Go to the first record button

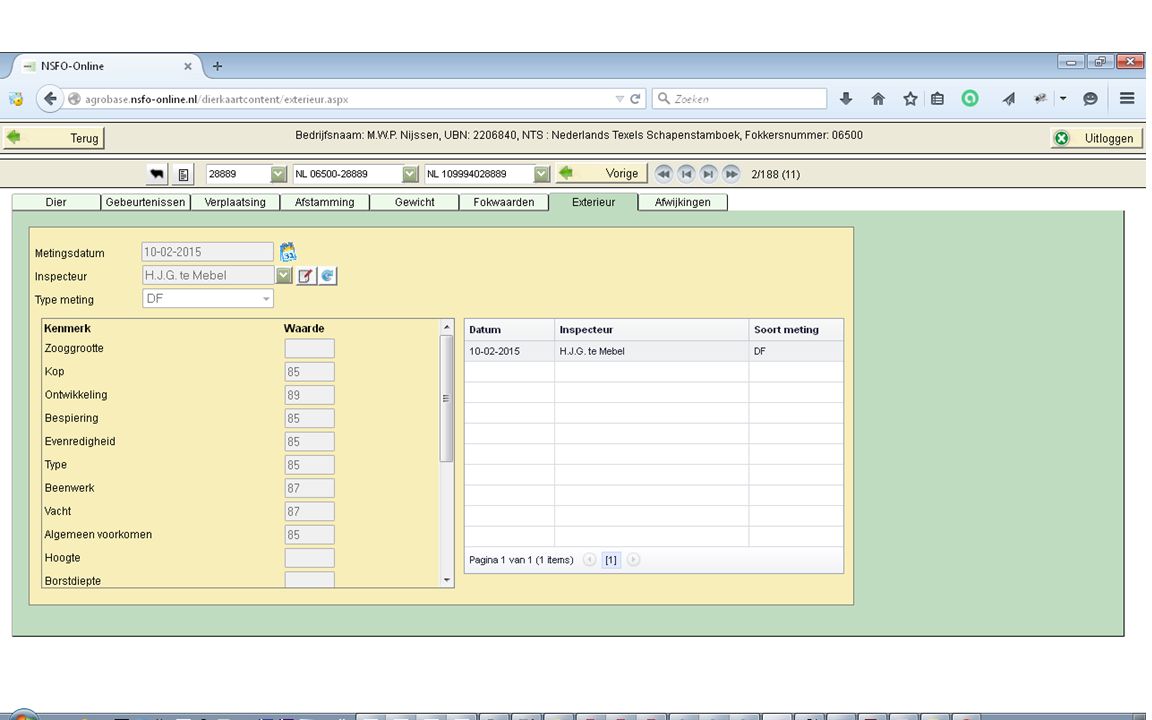[686, 174]
